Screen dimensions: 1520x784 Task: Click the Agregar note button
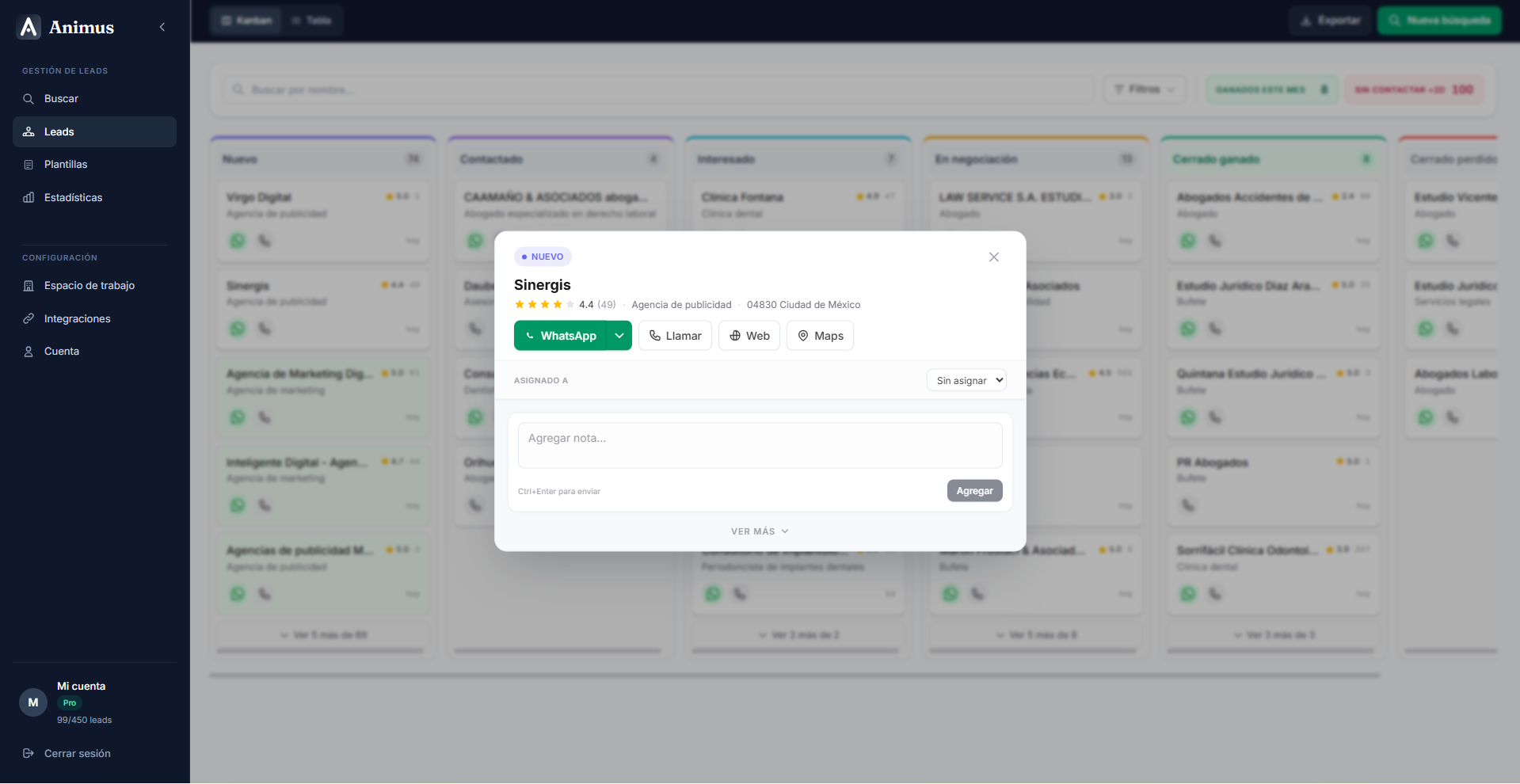(x=975, y=491)
